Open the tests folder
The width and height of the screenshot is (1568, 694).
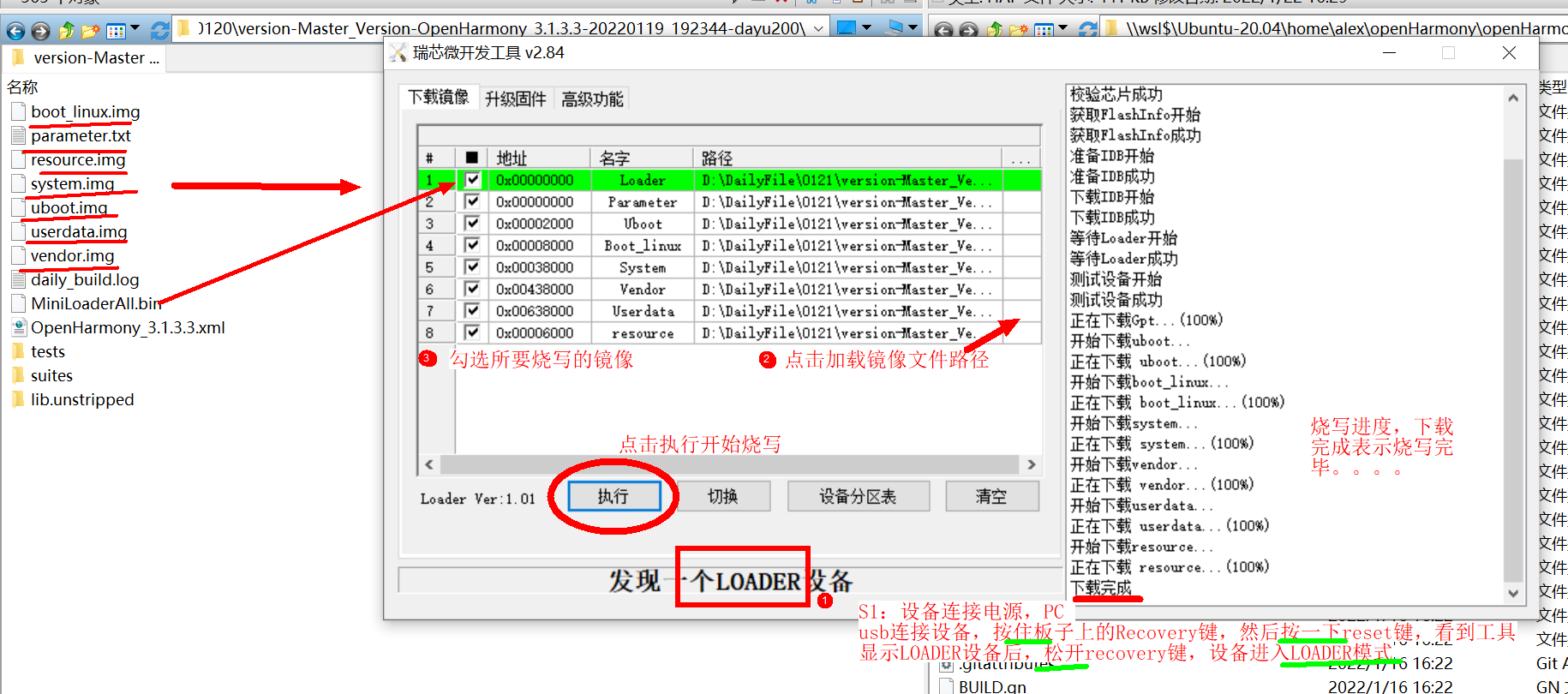[x=48, y=351]
